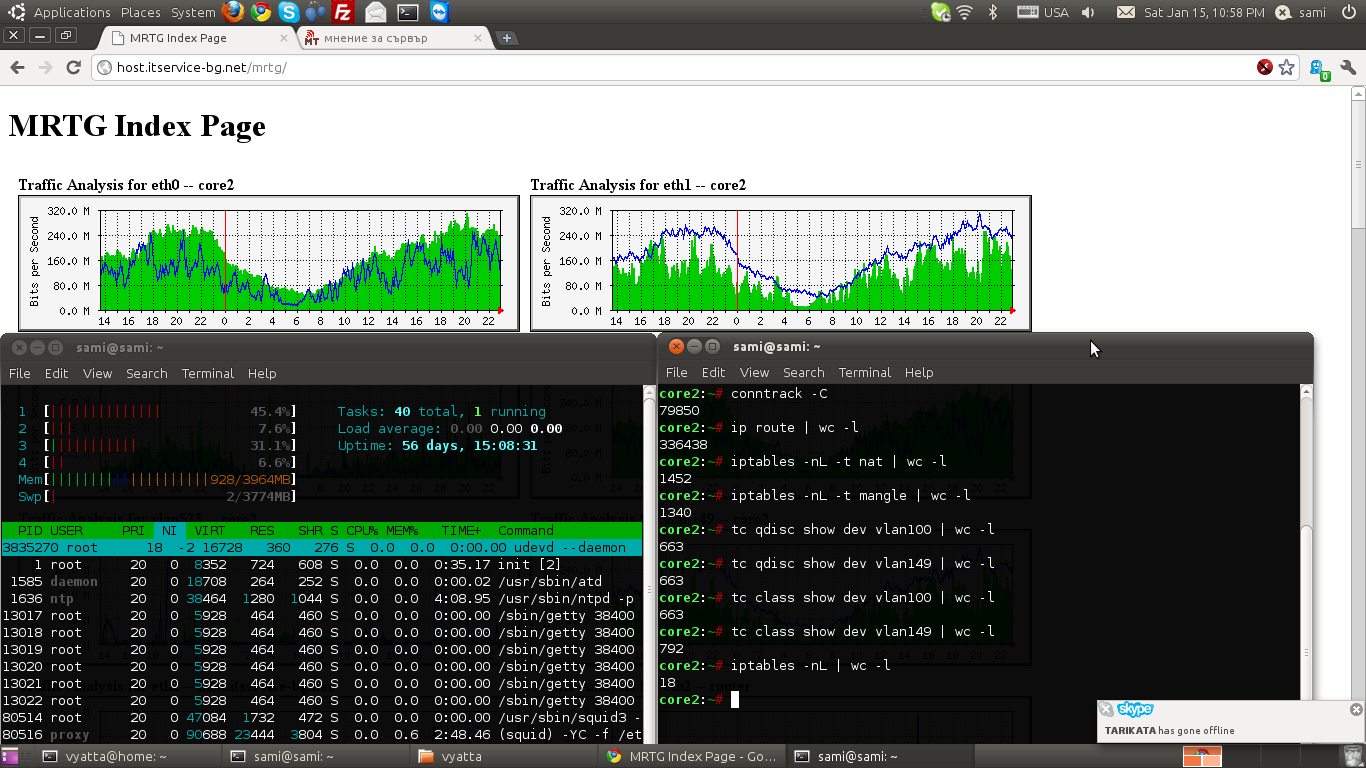Open the Ghostery extension icon
This screenshot has height=768, width=1366.
pyautogui.click(x=1321, y=68)
